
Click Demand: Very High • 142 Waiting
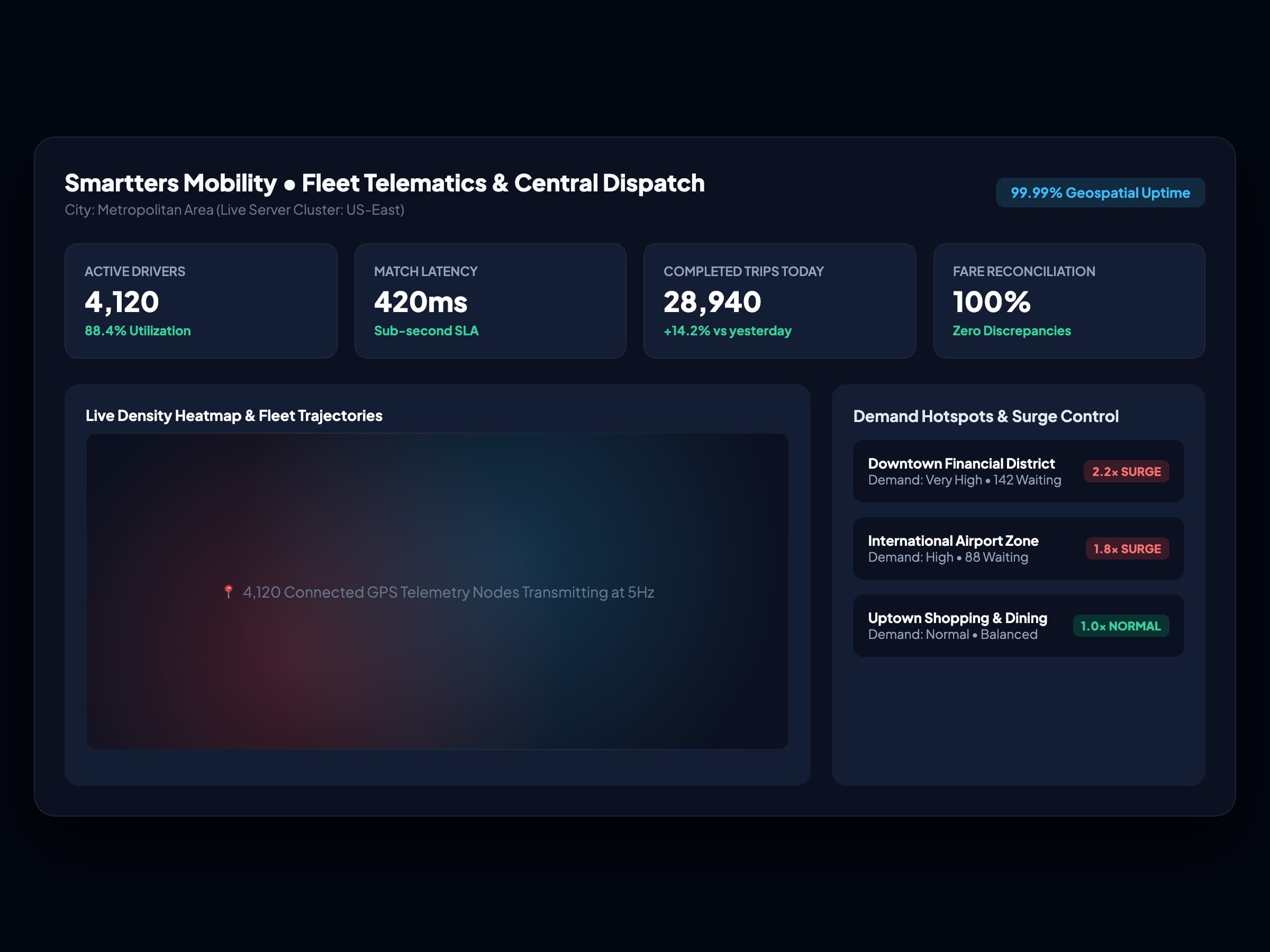964,480
